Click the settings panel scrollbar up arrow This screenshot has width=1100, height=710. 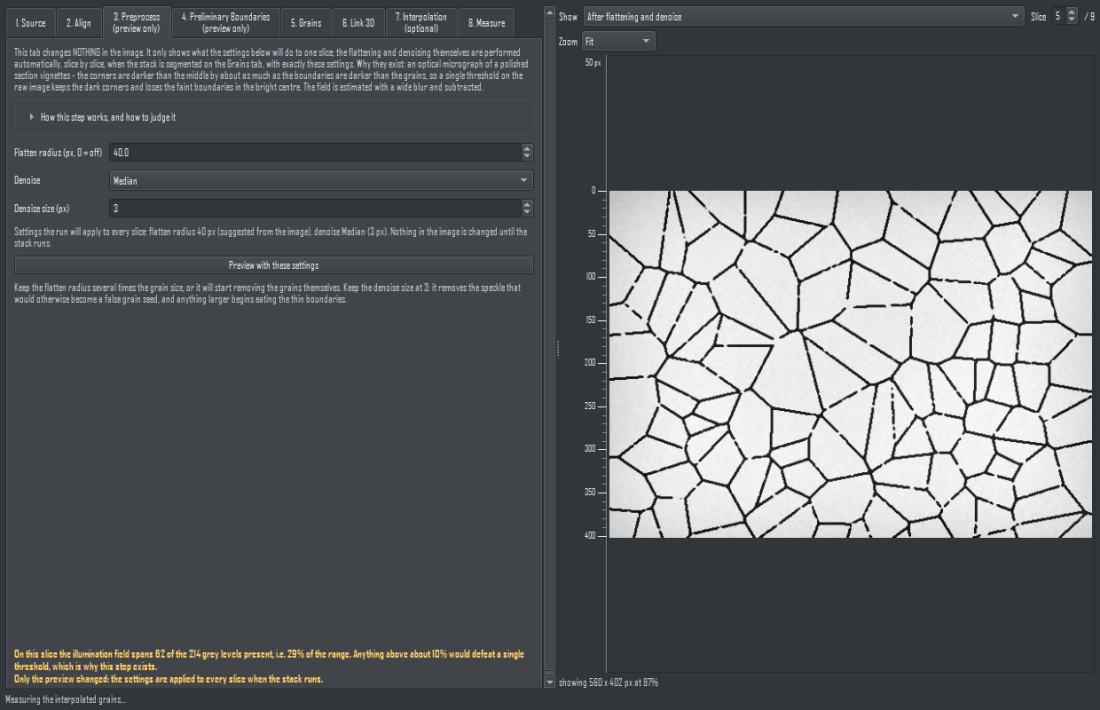(x=549, y=13)
